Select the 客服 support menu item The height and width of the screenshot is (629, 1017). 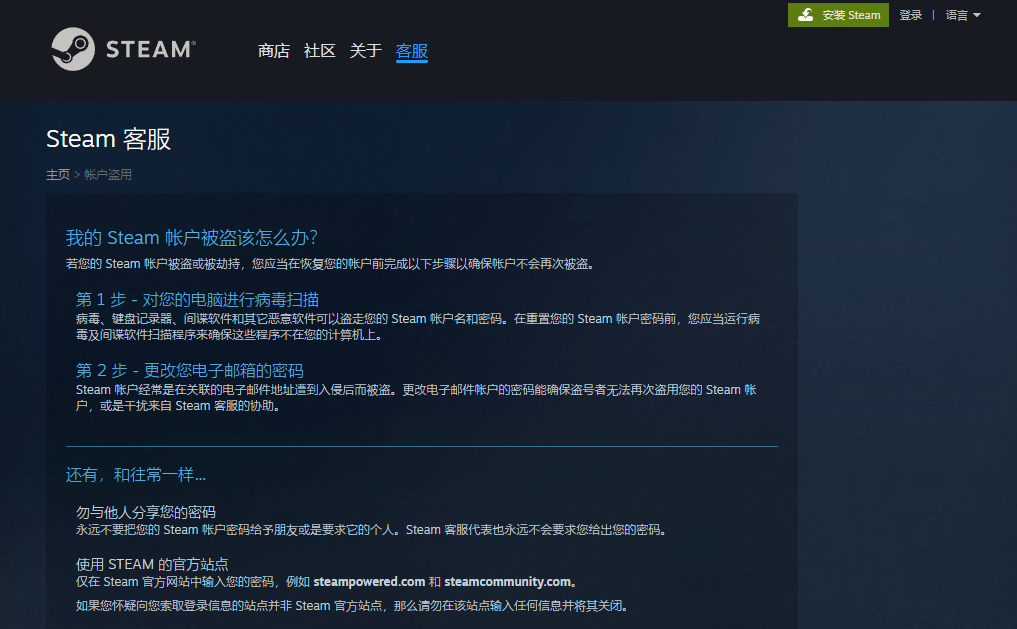[x=412, y=51]
